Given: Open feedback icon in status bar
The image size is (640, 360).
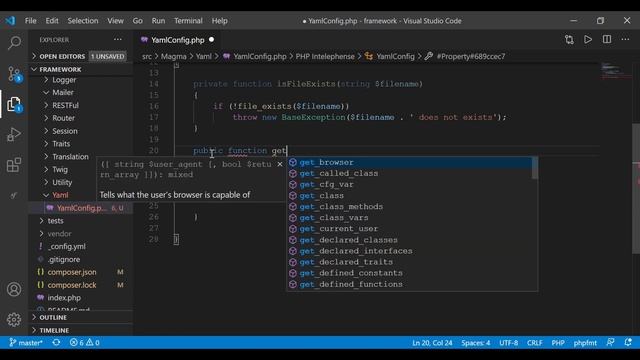Looking at the screenshot, I should (x=611, y=342).
